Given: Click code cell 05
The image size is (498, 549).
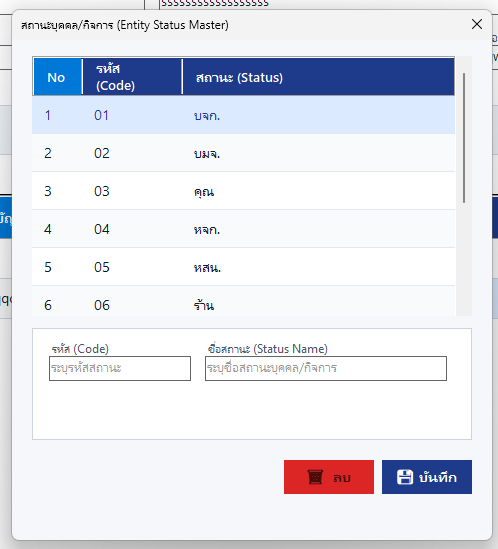Looking at the screenshot, I should (x=102, y=267).
